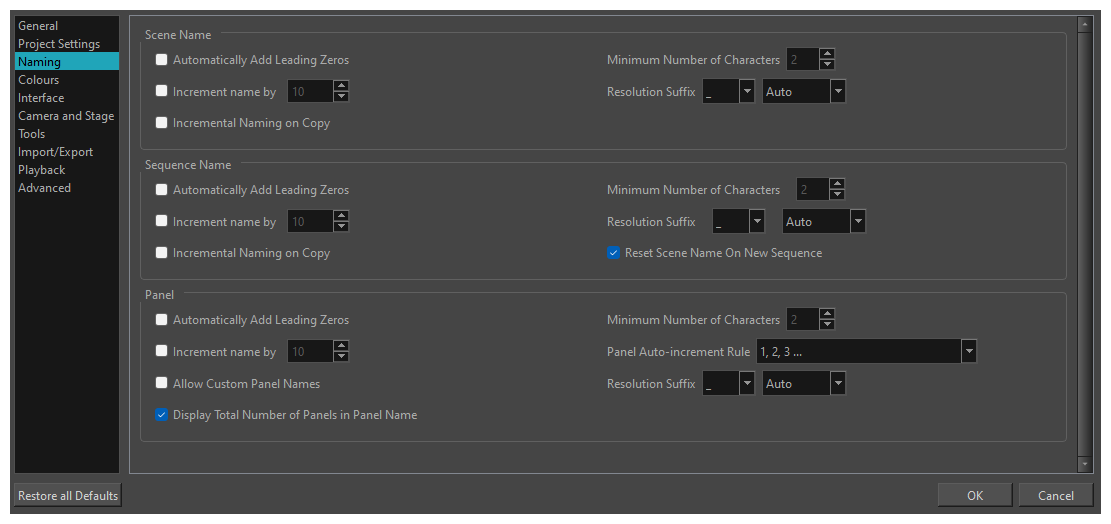Increase Scene Name minimum characters with up arrow

(x=827, y=55)
